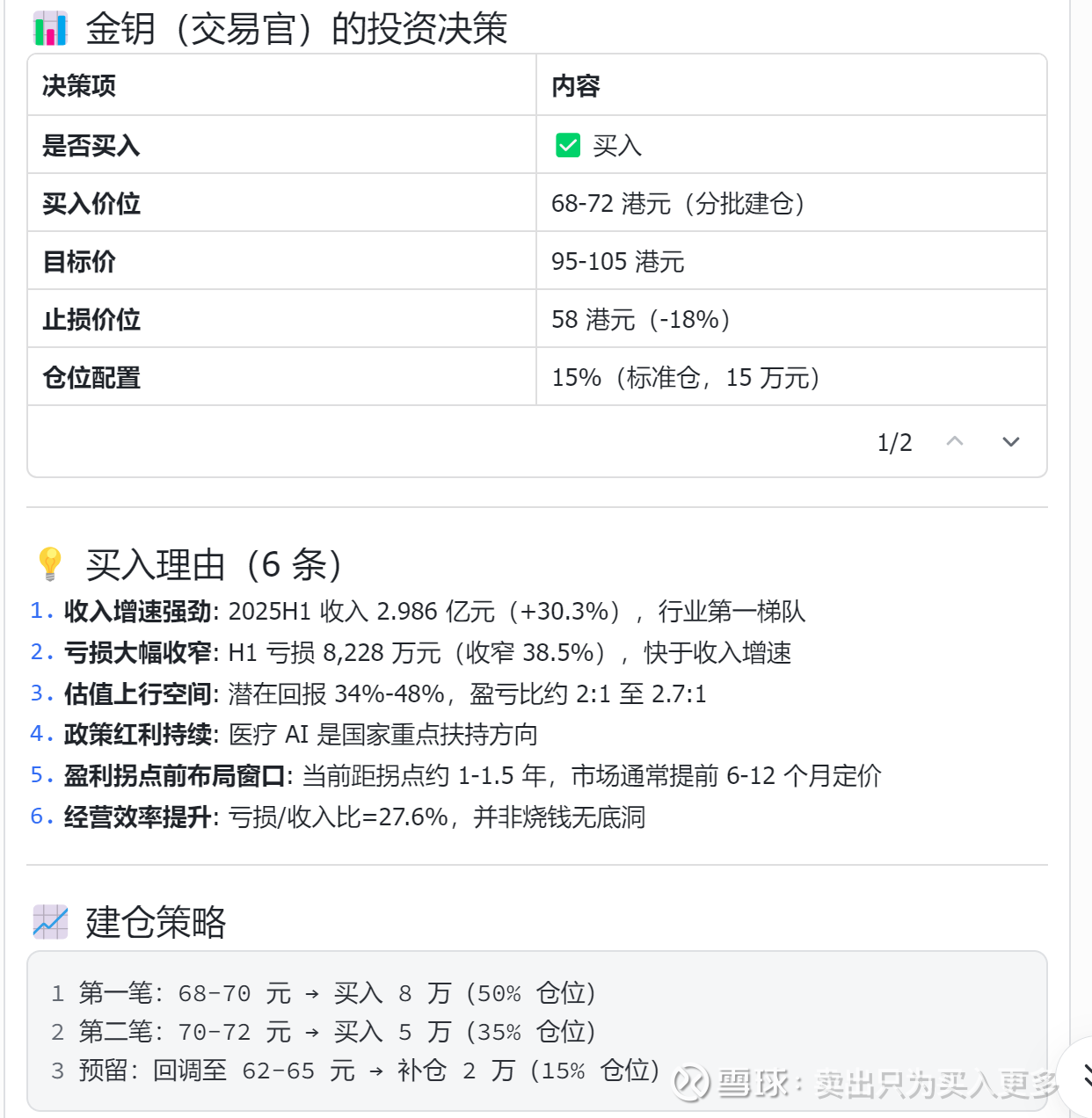Click the lightbulb icon beside 买入理由

pos(50,563)
